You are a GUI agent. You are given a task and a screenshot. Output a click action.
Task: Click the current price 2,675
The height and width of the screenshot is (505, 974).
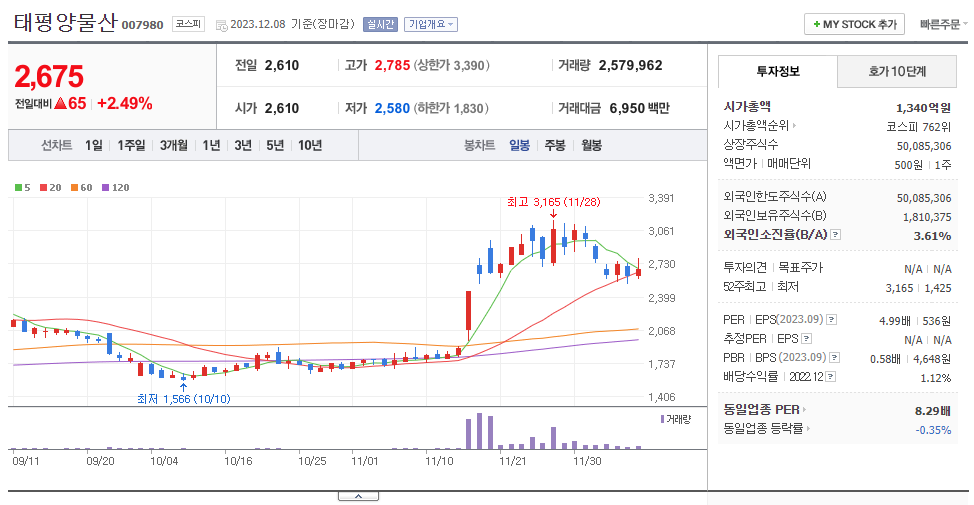[49, 77]
